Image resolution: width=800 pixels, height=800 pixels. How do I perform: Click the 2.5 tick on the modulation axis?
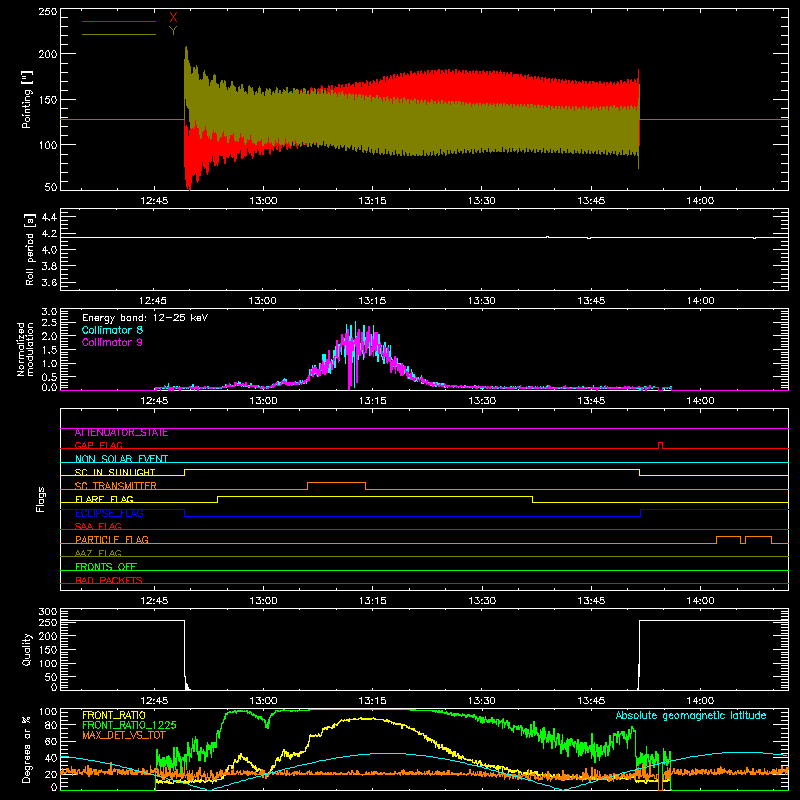click(x=49, y=323)
